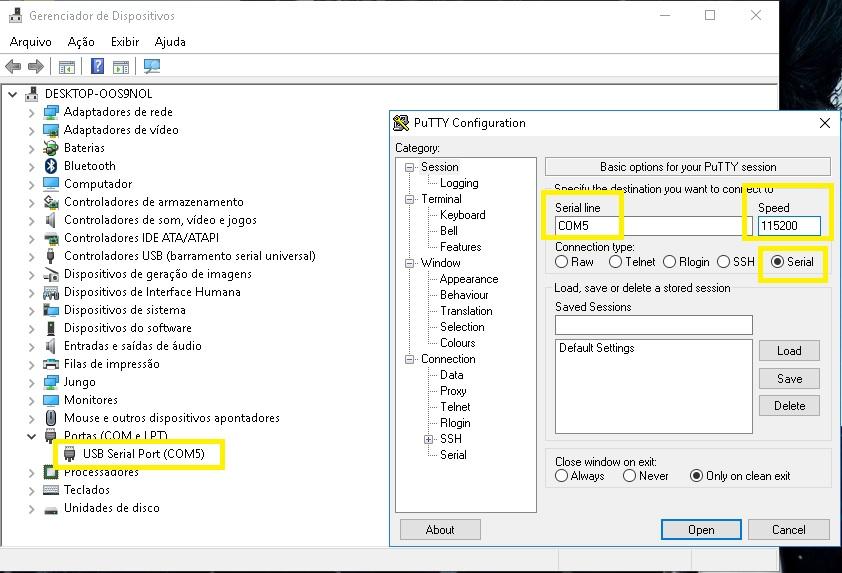The image size is (842, 573).
Task: Click the Serial line input field
Action: click(x=640, y=226)
